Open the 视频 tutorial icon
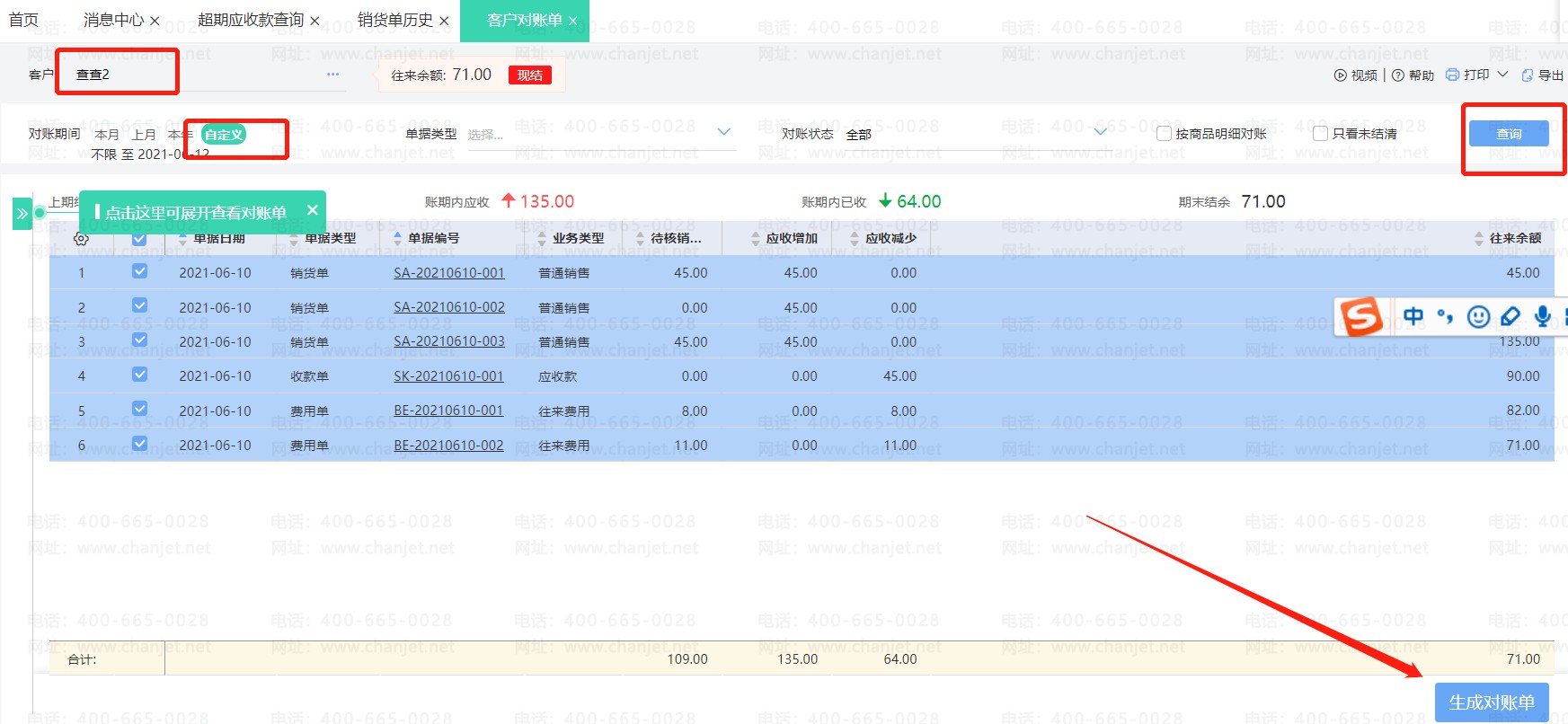Viewport: 1568px width, 724px height. tap(1341, 75)
